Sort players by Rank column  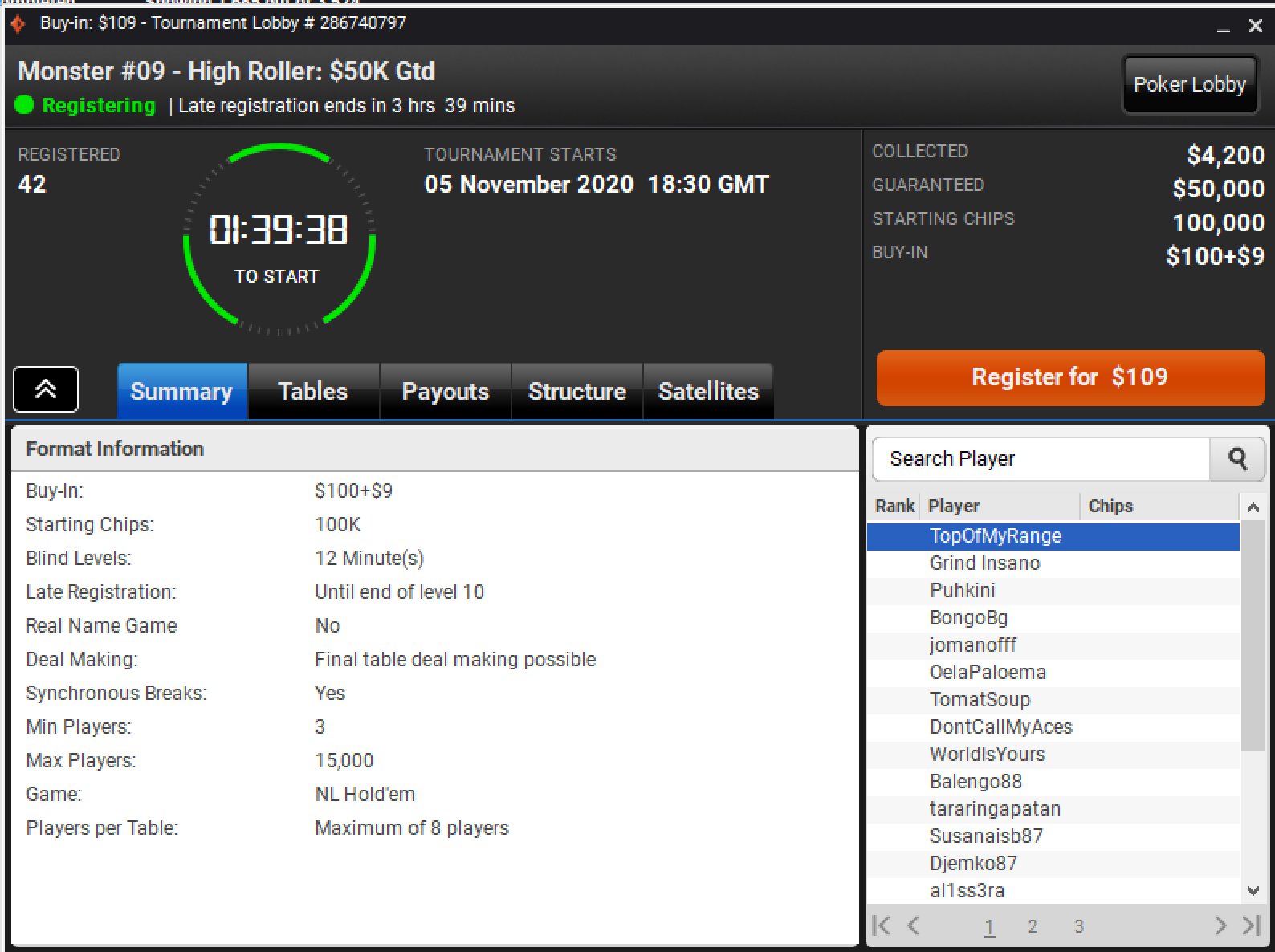tap(894, 506)
